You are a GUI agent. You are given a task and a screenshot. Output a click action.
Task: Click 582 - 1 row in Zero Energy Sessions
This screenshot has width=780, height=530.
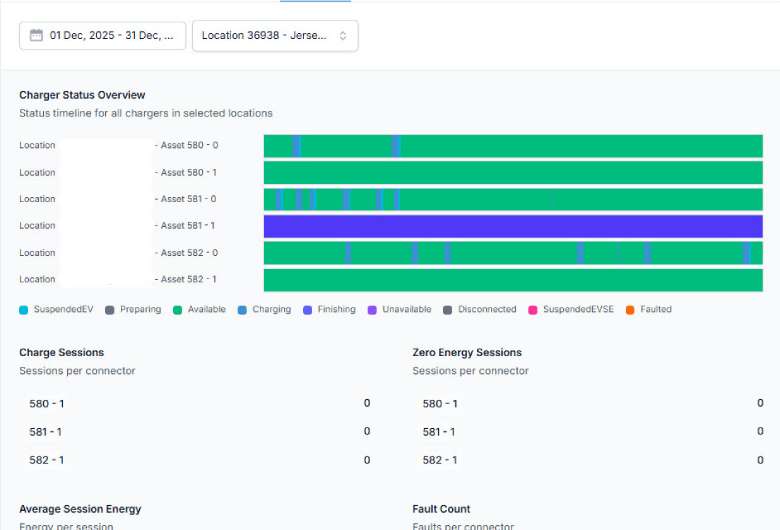[439, 460]
